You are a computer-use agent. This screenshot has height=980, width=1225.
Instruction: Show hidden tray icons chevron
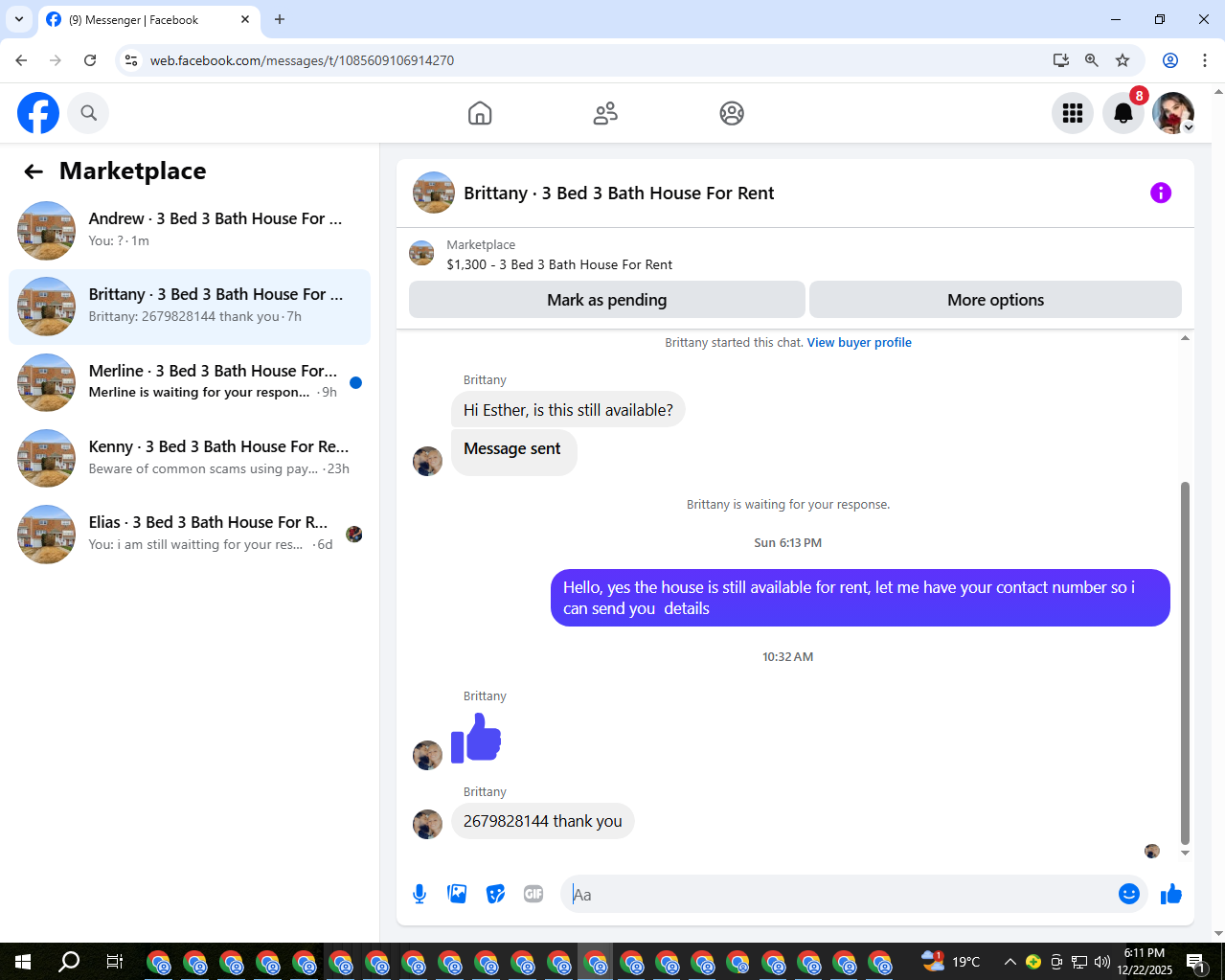point(1010,961)
